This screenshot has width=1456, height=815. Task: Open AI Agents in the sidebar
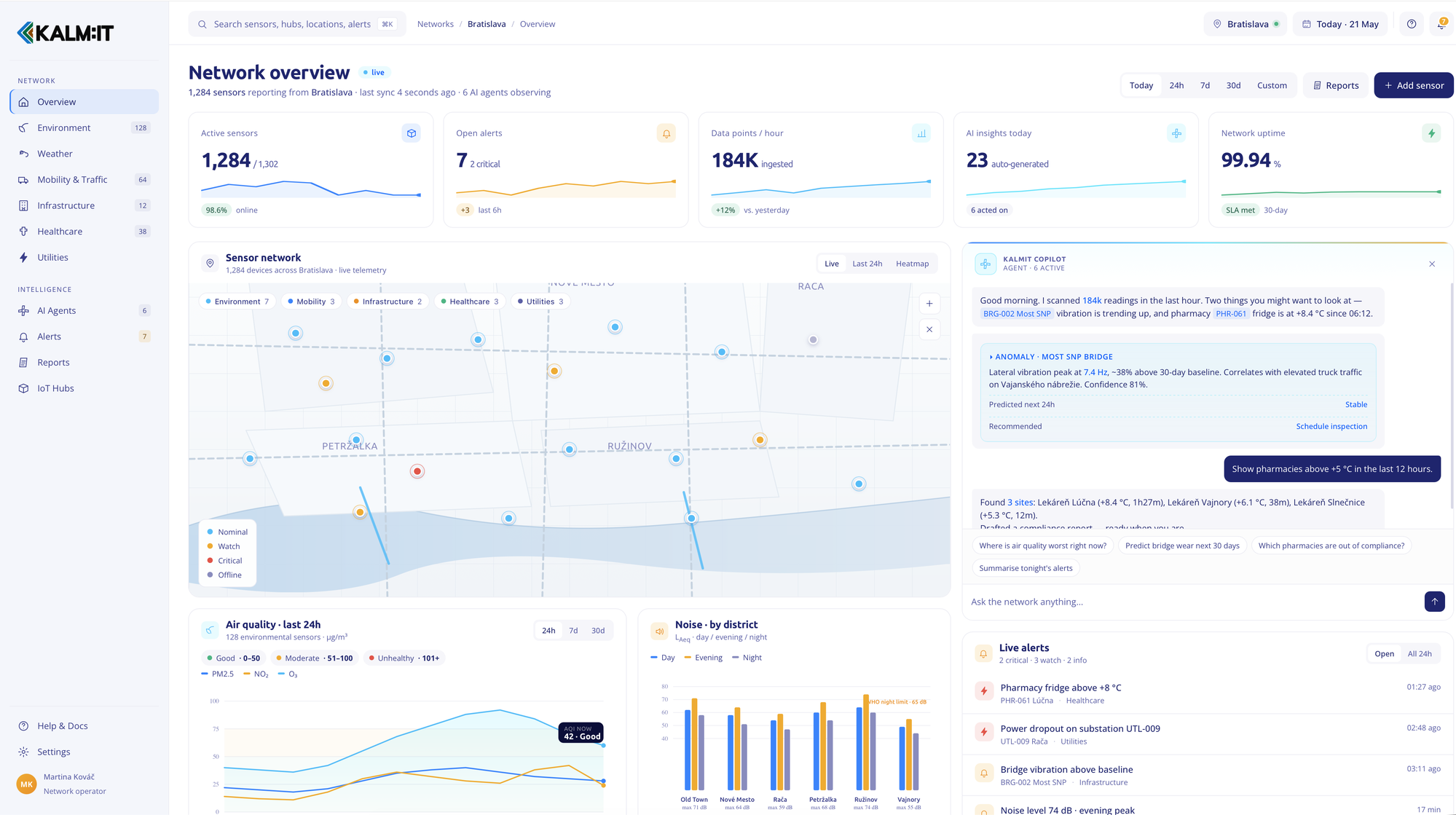(57, 310)
